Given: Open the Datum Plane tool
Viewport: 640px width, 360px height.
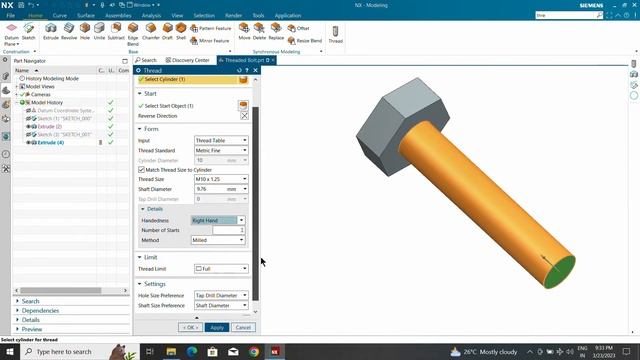Looking at the screenshot, I should [x=11, y=34].
